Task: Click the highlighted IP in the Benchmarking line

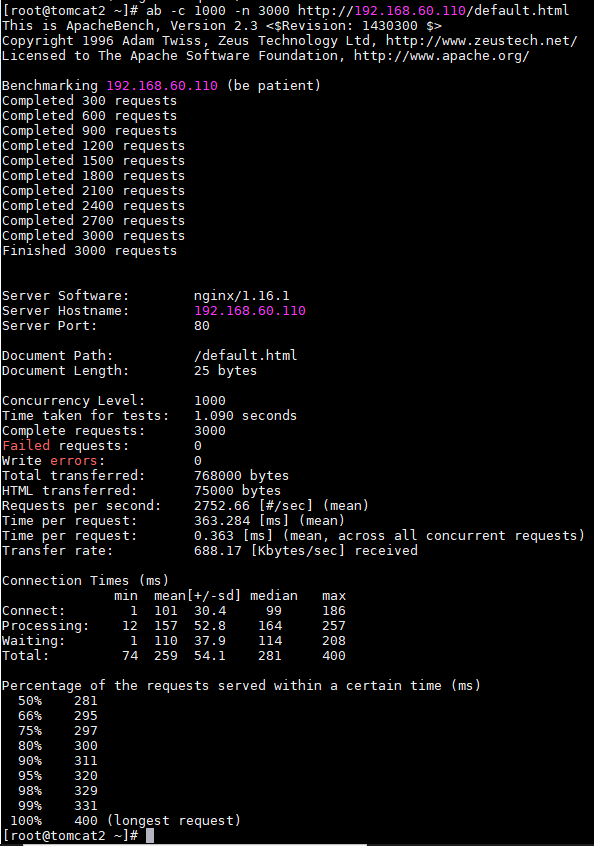Action: [x=162, y=85]
